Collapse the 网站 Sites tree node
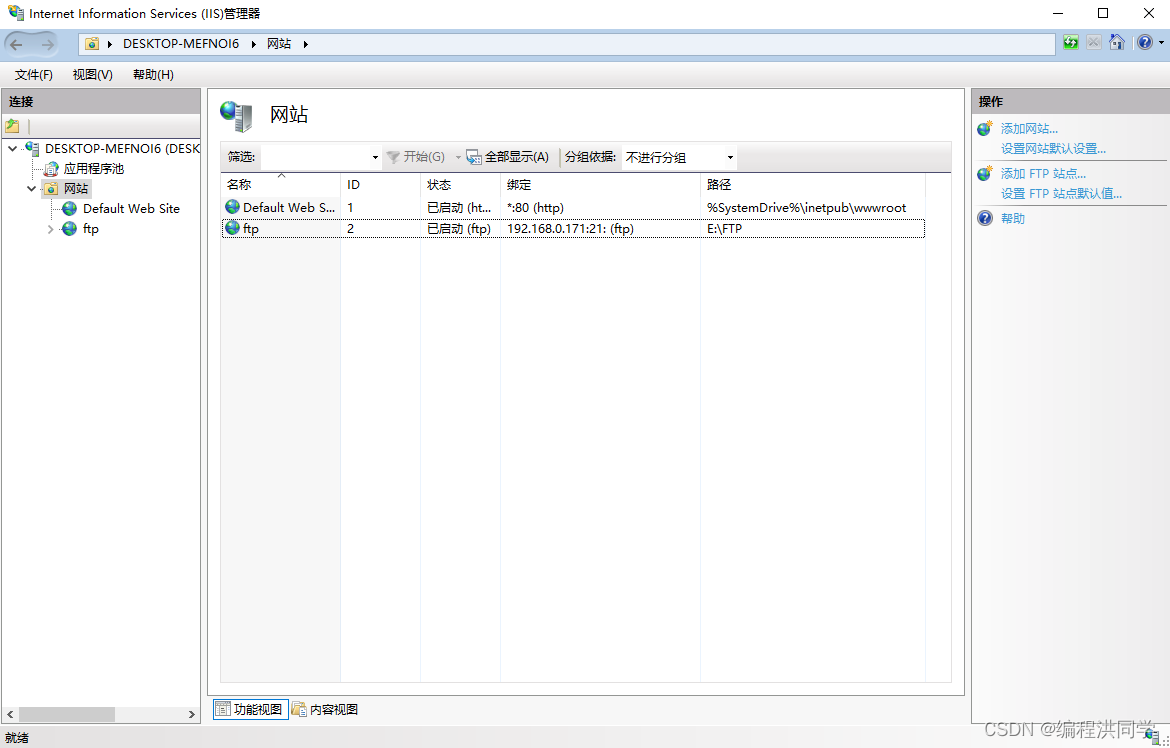This screenshot has height=748, width=1170. pos(32,189)
